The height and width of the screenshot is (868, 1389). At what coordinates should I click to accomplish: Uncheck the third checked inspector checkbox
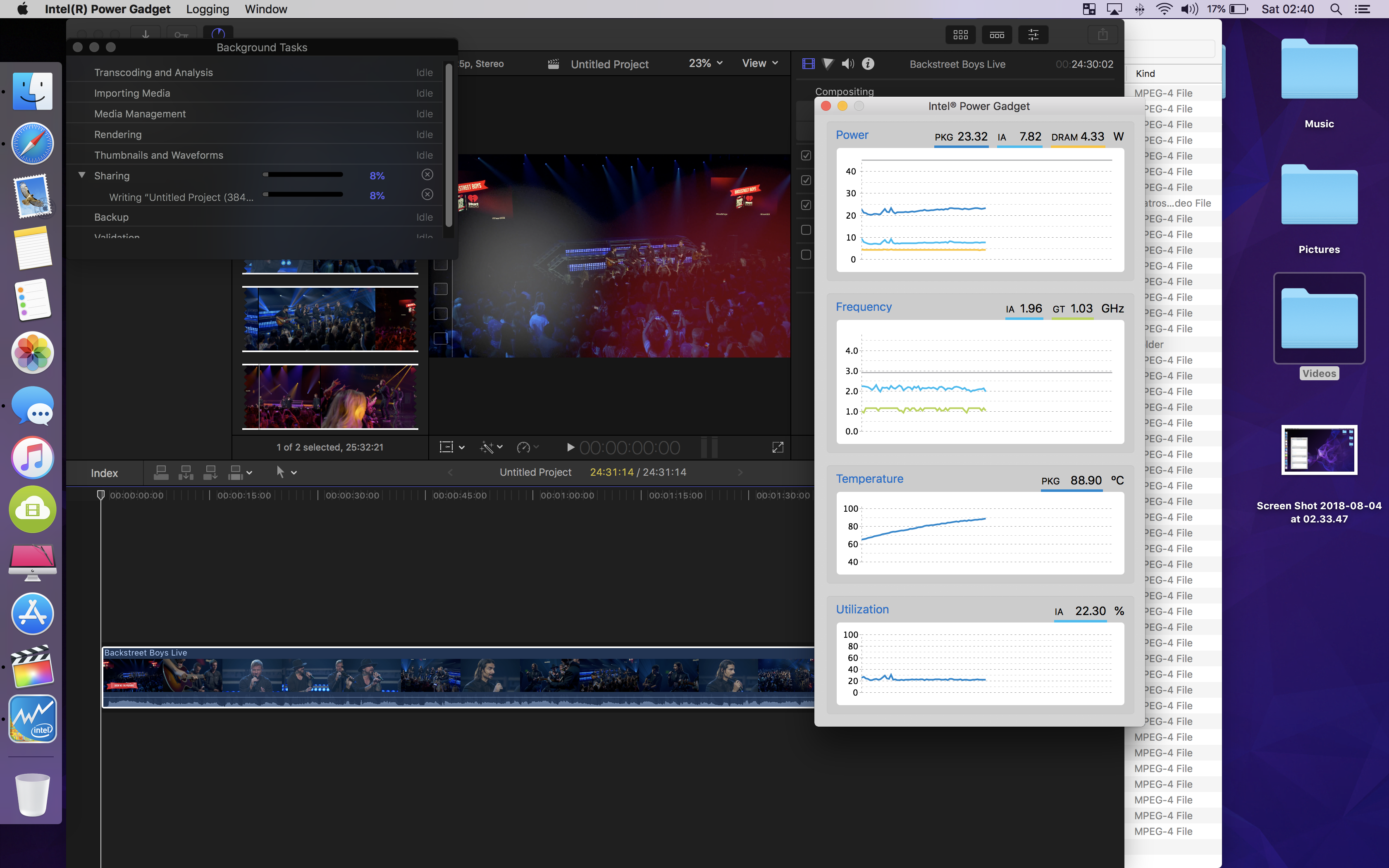[x=806, y=205]
